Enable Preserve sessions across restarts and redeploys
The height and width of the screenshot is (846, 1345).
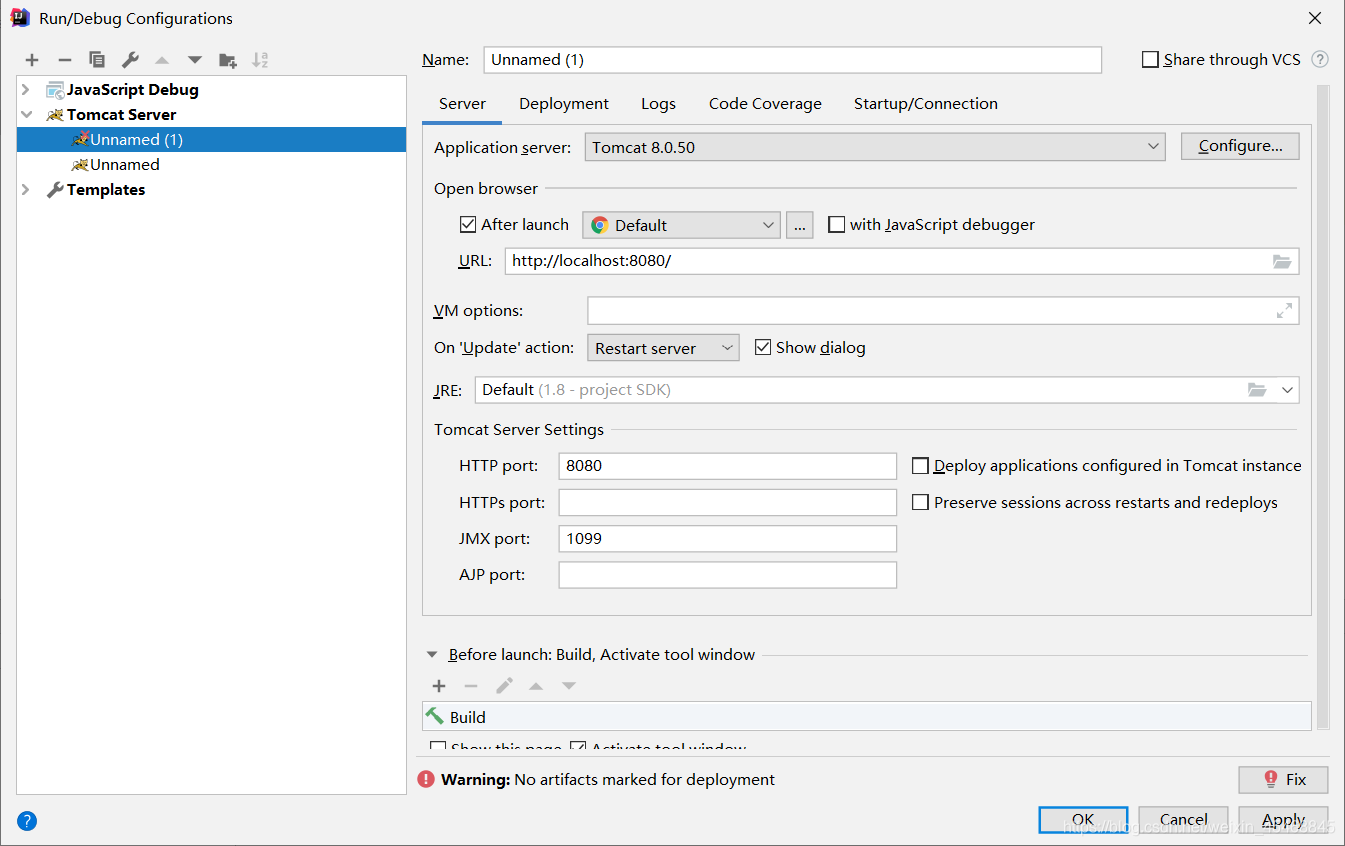921,503
